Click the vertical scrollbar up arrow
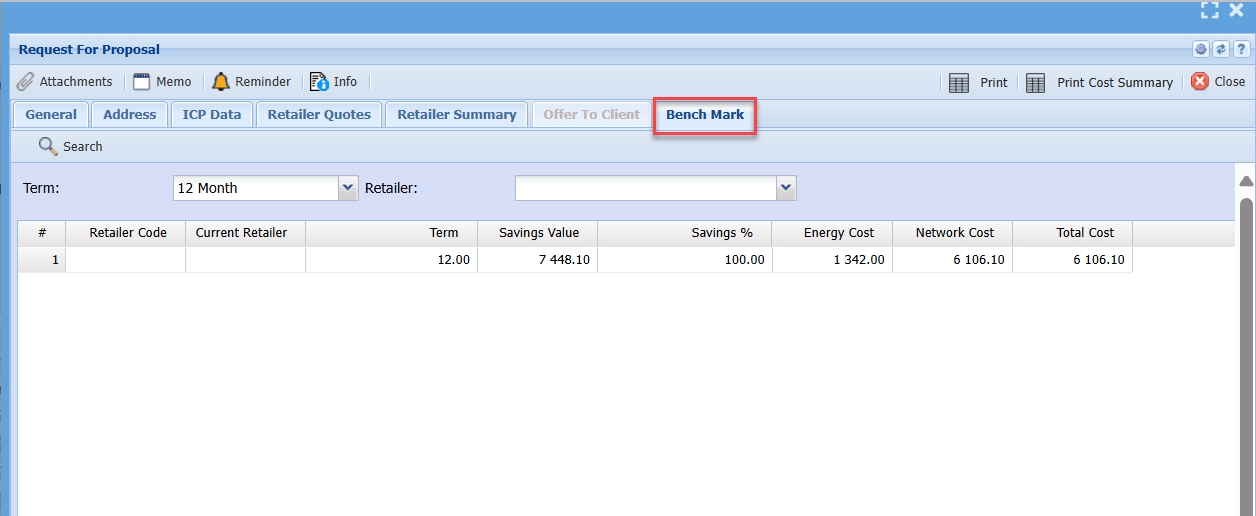This screenshot has width=1256, height=516. [1246, 181]
